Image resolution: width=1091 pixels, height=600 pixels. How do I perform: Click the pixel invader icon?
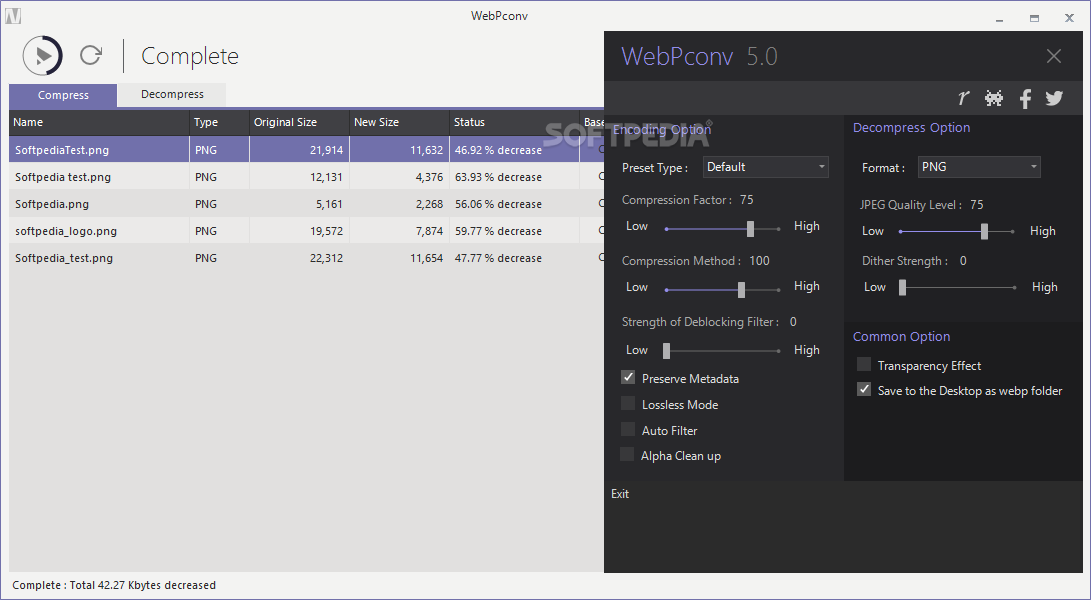pos(994,98)
